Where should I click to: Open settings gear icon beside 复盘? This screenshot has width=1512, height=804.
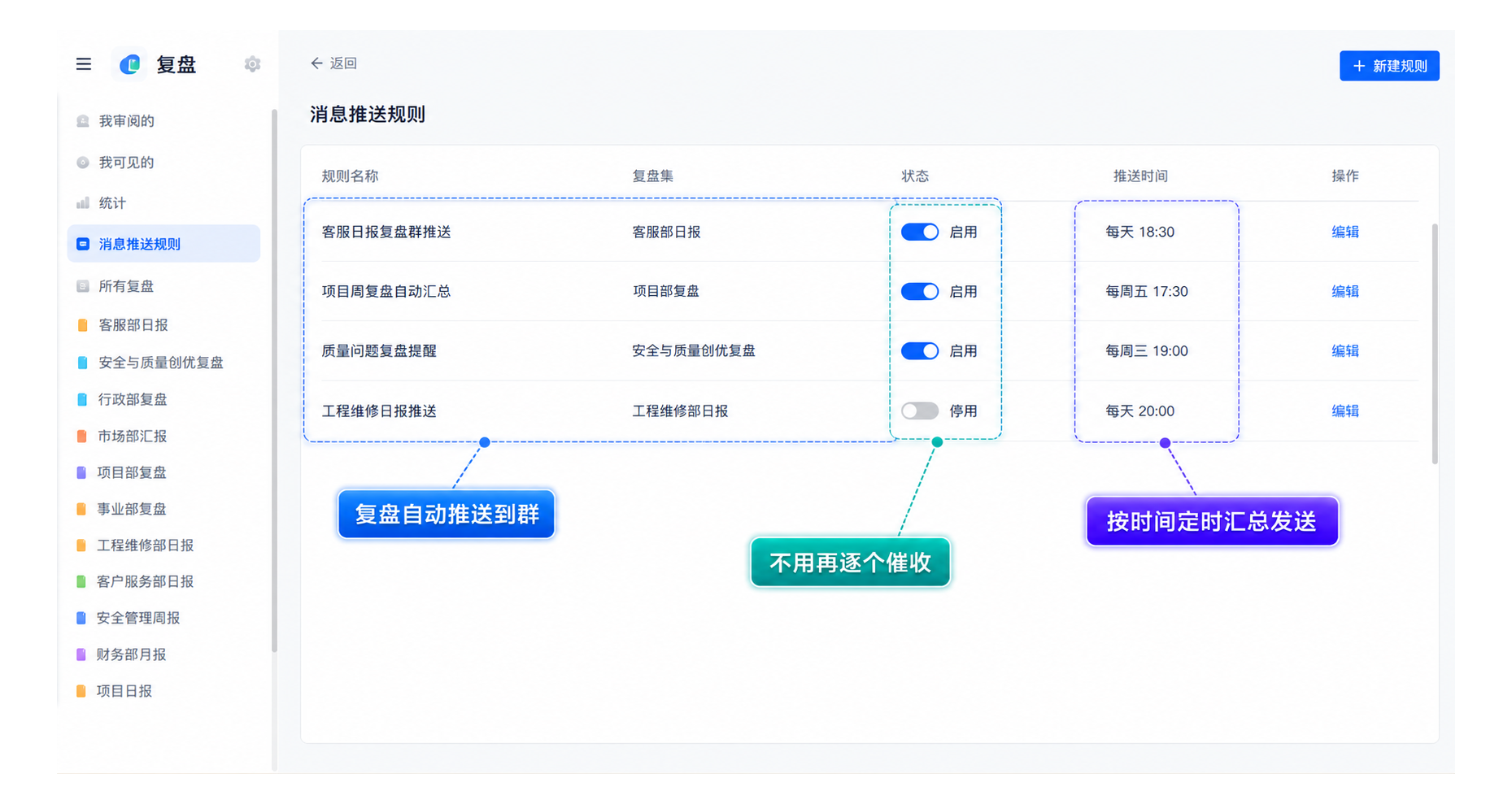(x=252, y=64)
